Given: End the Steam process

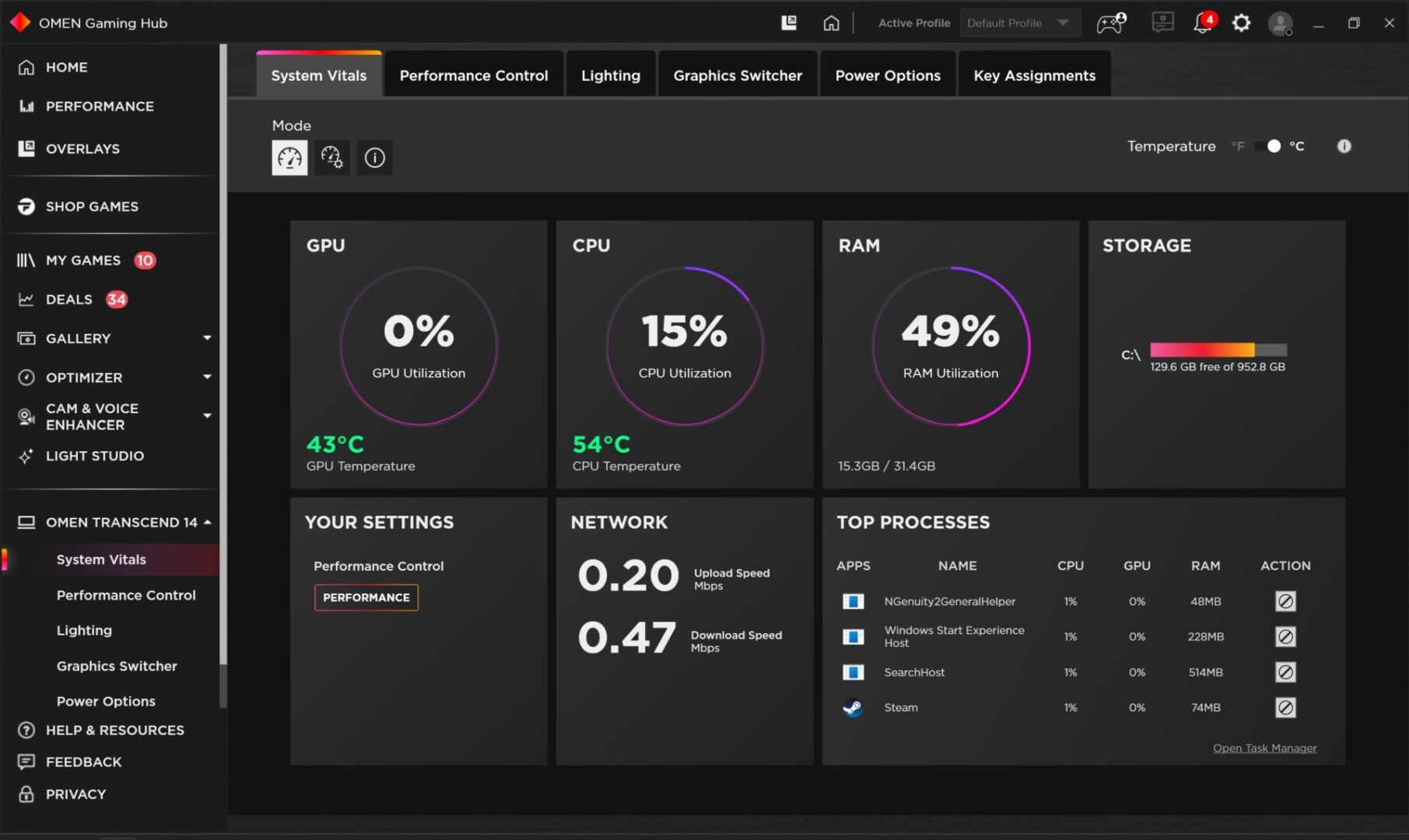Looking at the screenshot, I should [x=1285, y=708].
